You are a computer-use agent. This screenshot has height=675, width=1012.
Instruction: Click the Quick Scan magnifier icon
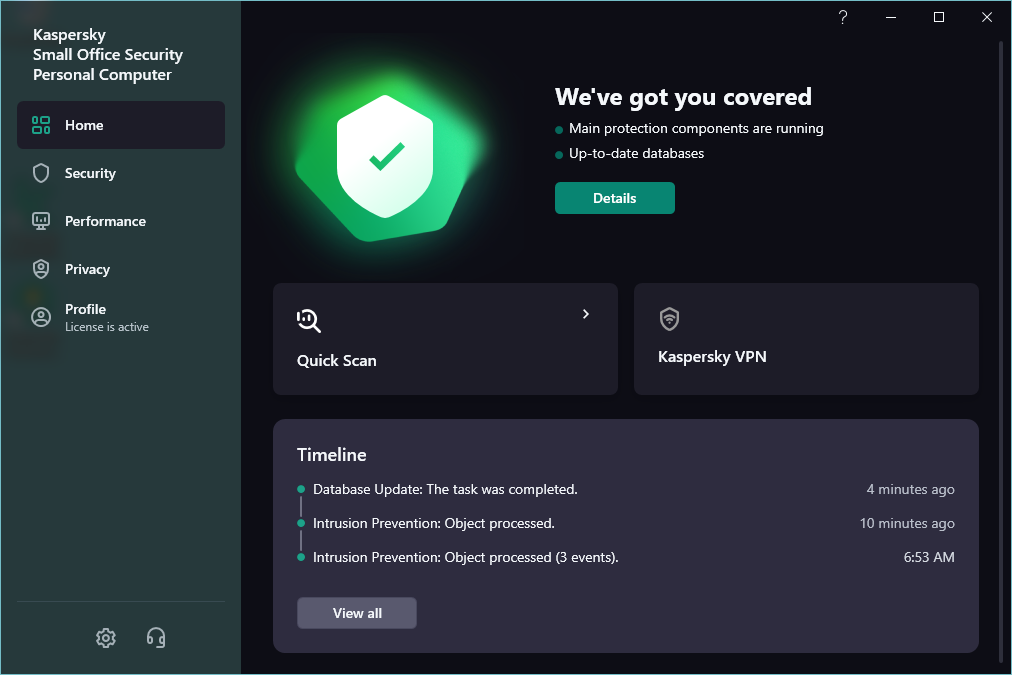[309, 320]
